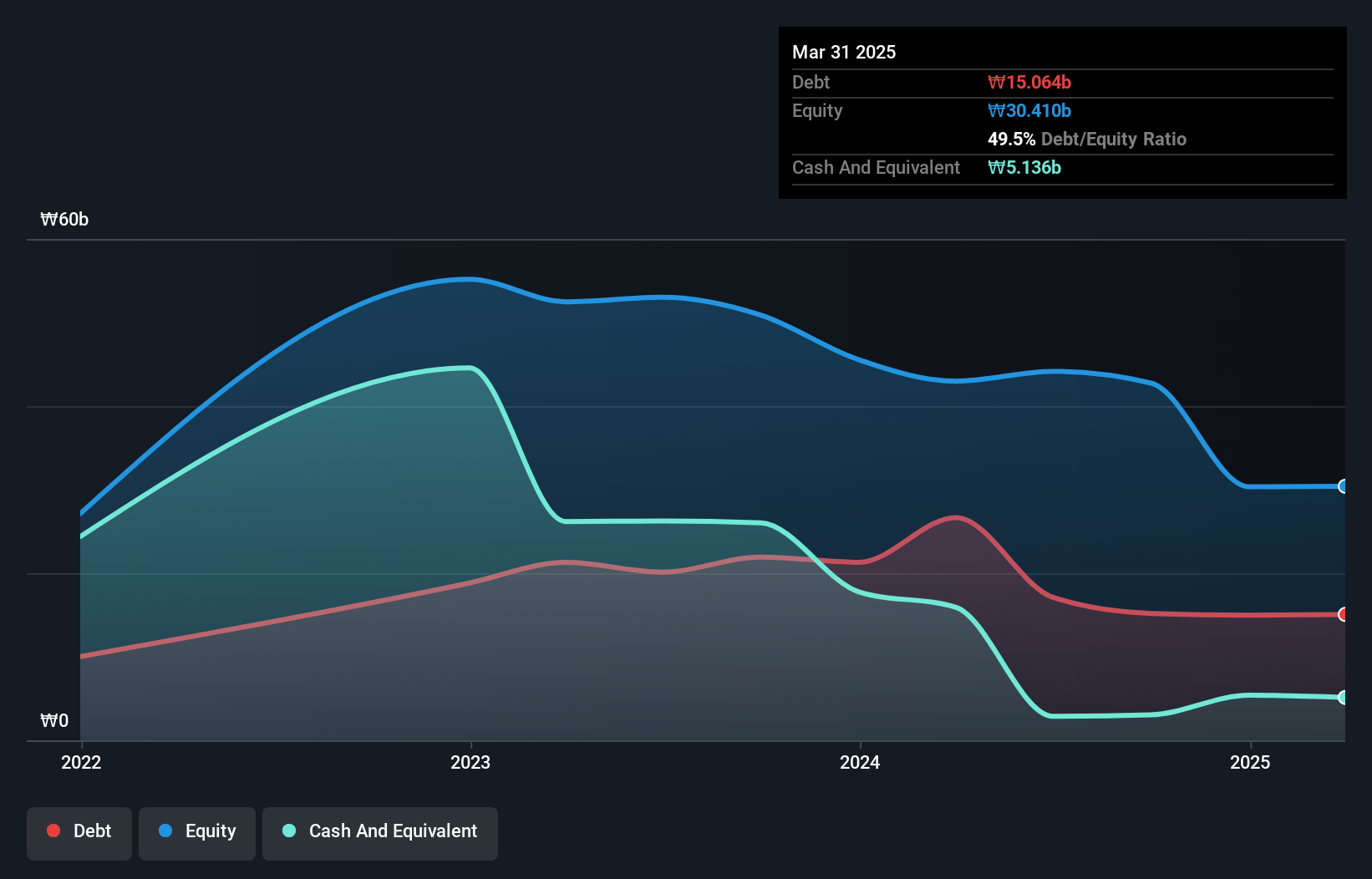Toggle the Equity series visibility
Screen dimensions: 1372x879
196,832
